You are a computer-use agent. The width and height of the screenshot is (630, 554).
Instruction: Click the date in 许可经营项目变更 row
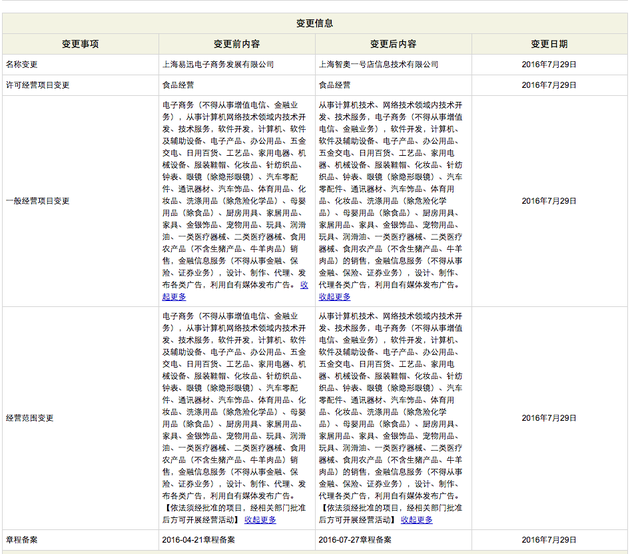click(x=549, y=85)
